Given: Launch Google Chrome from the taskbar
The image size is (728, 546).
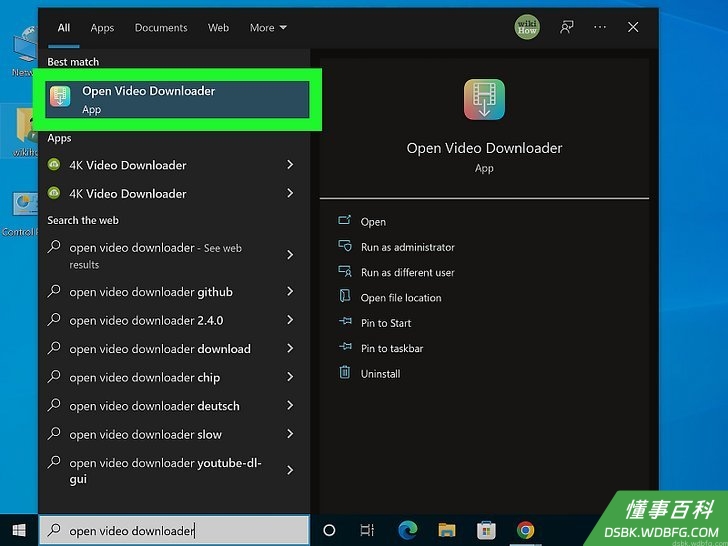Looking at the screenshot, I should click(526, 530).
